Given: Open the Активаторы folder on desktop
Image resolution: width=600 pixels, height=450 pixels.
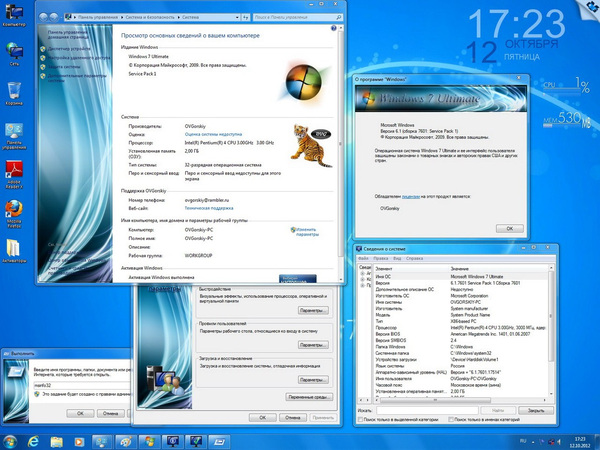Looking at the screenshot, I should 14,246.
